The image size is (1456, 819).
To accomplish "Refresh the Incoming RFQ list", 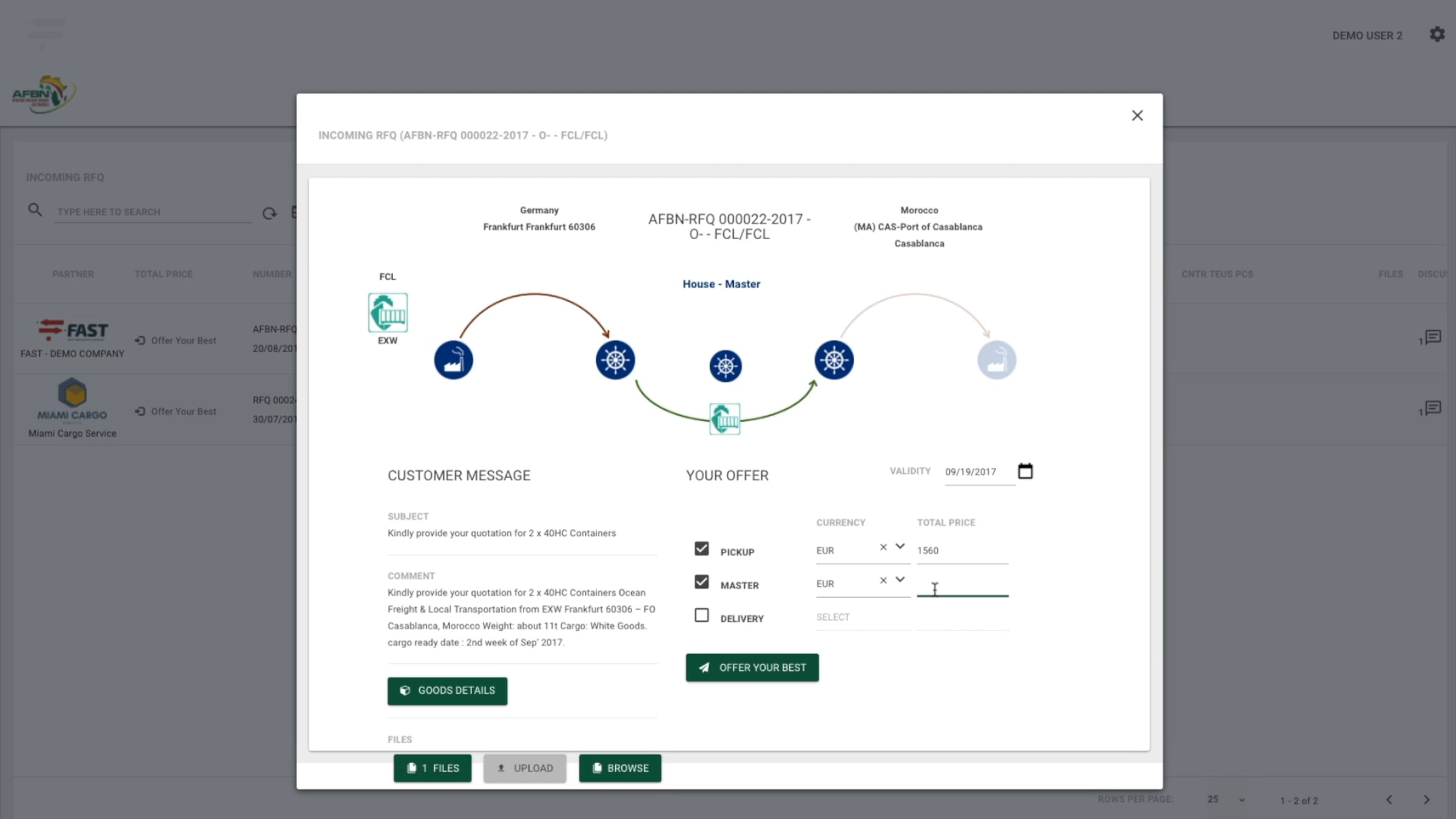I will pos(269,213).
